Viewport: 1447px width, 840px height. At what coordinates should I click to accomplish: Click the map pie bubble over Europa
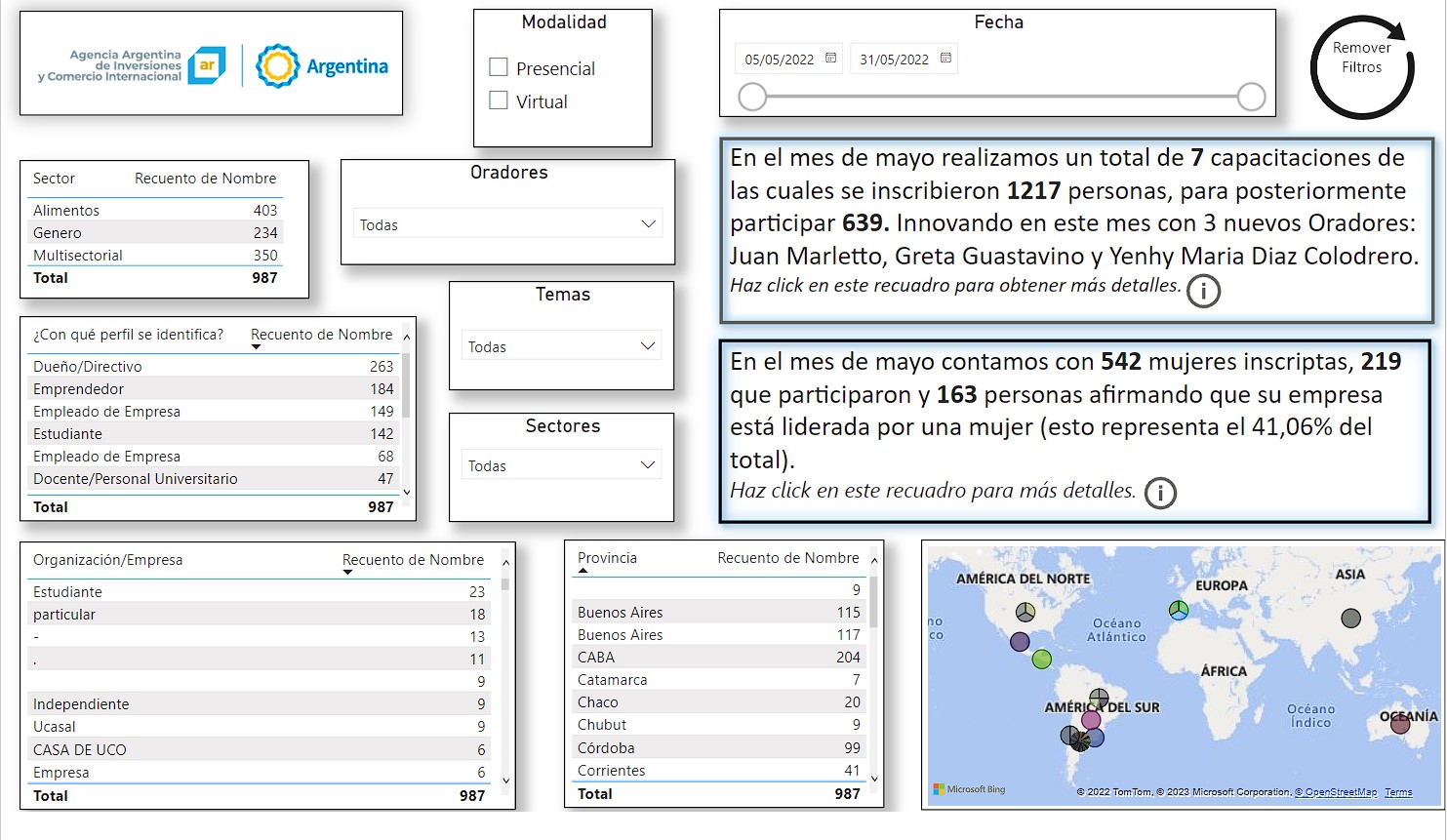[x=1179, y=610]
